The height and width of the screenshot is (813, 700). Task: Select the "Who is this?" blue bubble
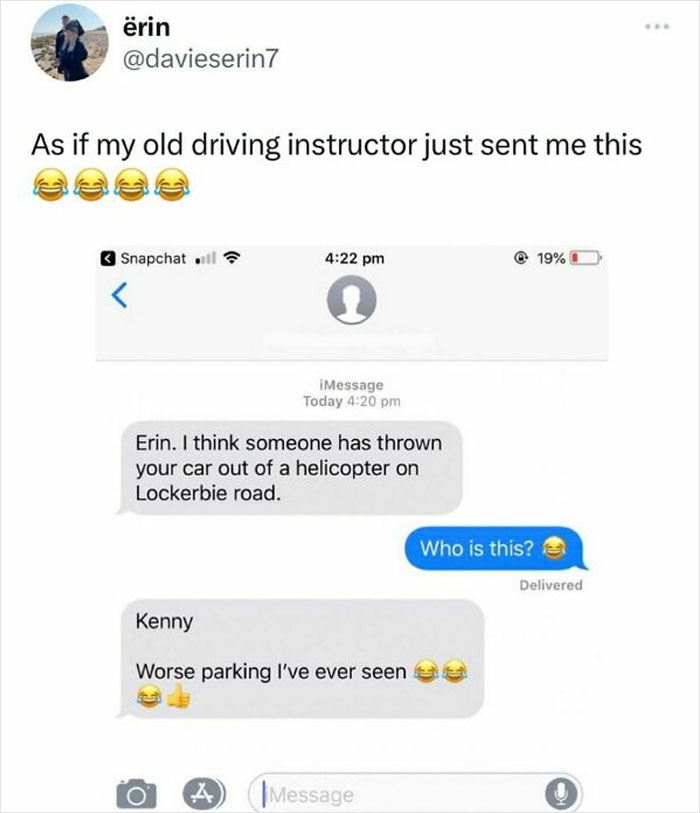click(x=495, y=549)
